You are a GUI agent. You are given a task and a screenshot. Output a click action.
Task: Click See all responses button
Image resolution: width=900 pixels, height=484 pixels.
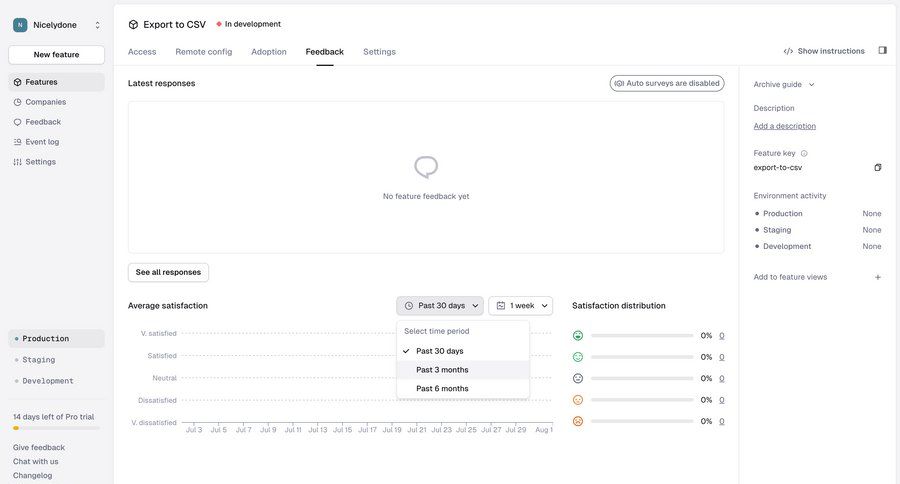point(168,272)
